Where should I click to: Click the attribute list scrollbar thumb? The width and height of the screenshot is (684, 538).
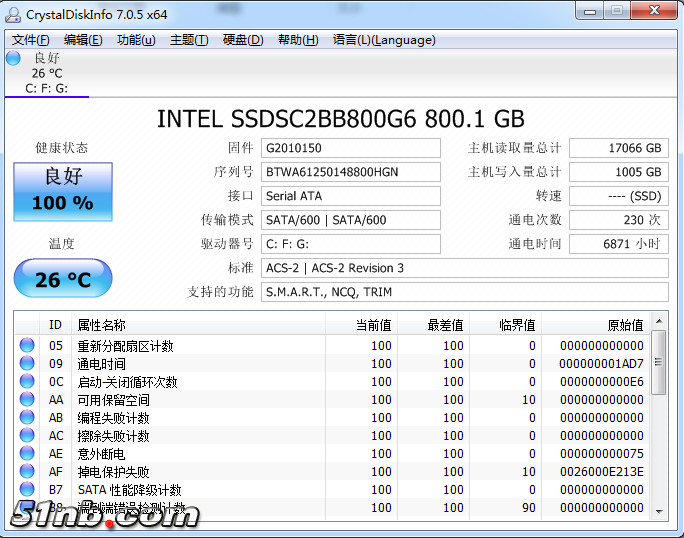tap(659, 362)
